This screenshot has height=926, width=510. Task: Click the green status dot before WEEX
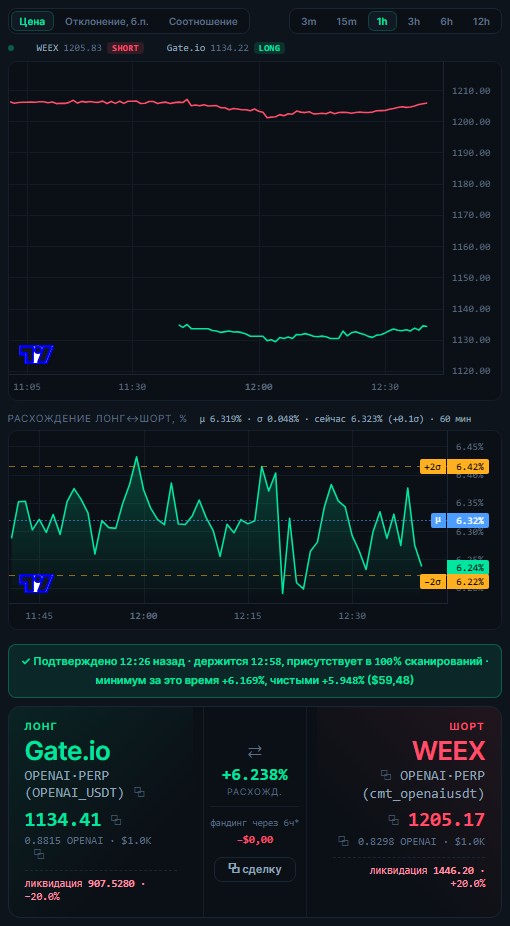coord(11,48)
